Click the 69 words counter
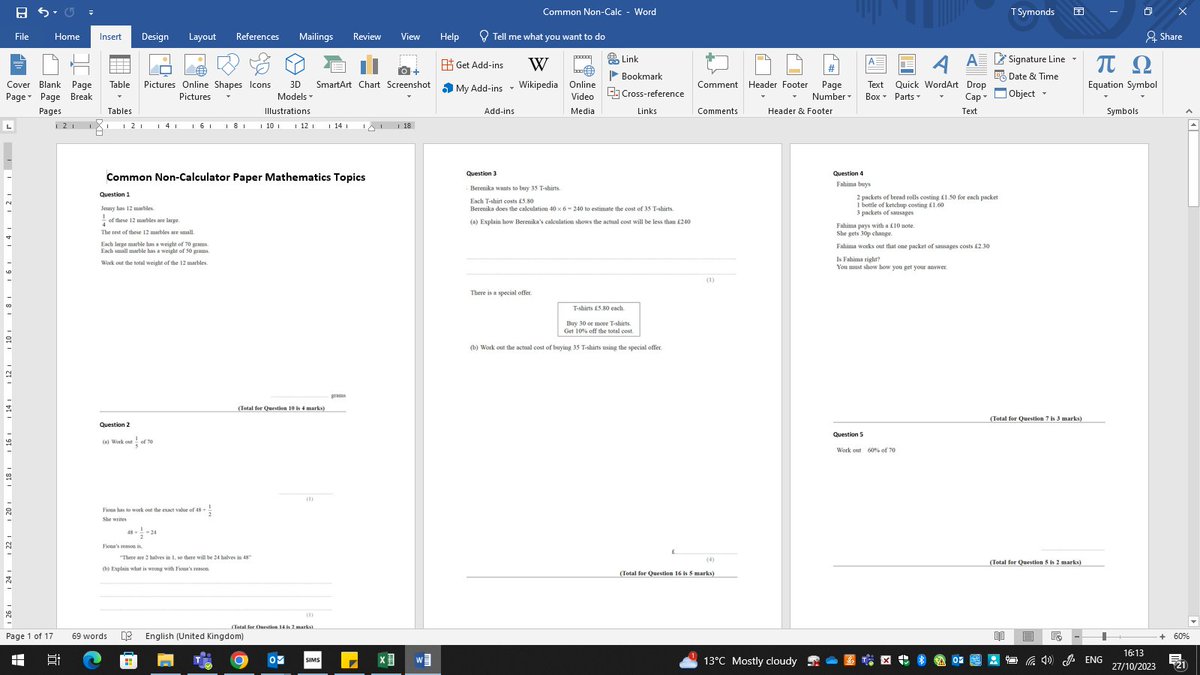The image size is (1200, 675). [x=90, y=636]
